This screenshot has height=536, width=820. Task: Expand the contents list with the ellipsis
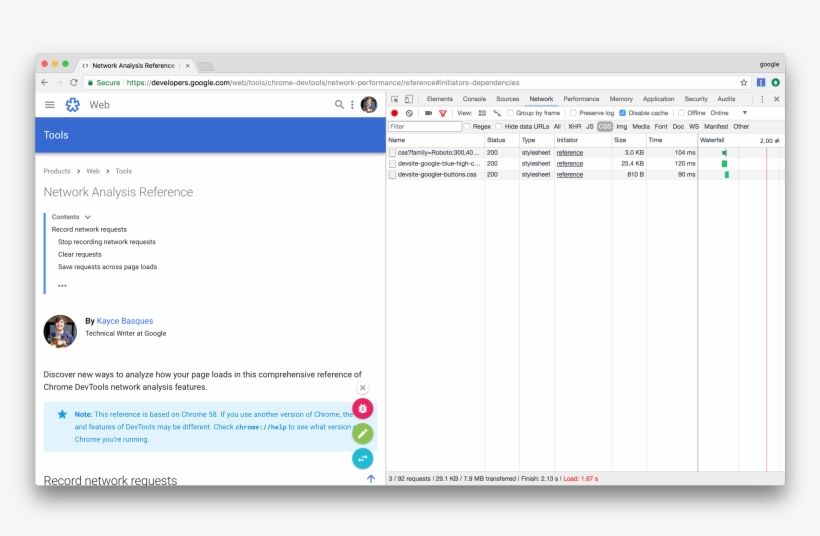click(62, 285)
